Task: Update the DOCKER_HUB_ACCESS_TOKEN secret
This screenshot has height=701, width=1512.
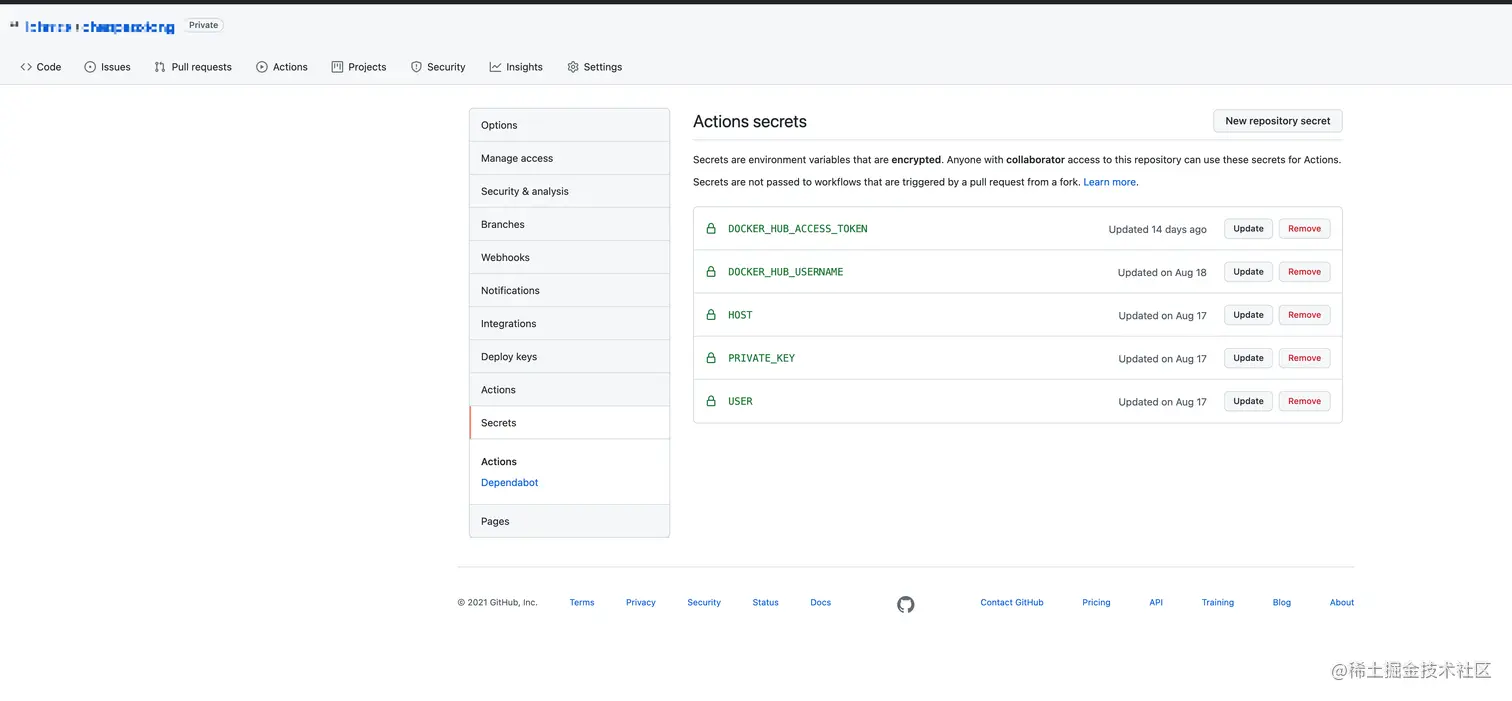Action: (x=1248, y=229)
